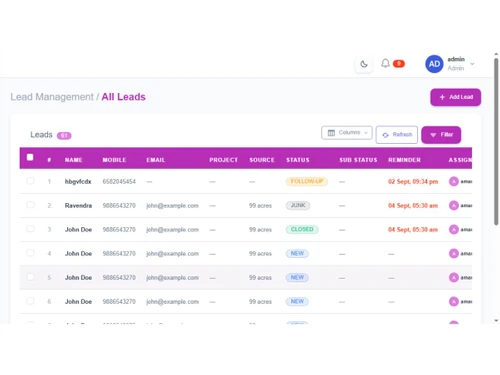Click assignee avatar in row 6

point(454,301)
